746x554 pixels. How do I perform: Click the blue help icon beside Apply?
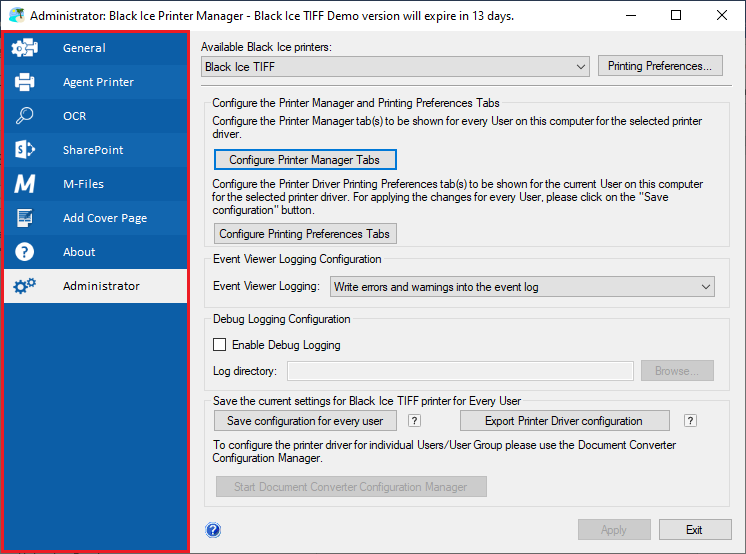pyautogui.click(x=213, y=530)
